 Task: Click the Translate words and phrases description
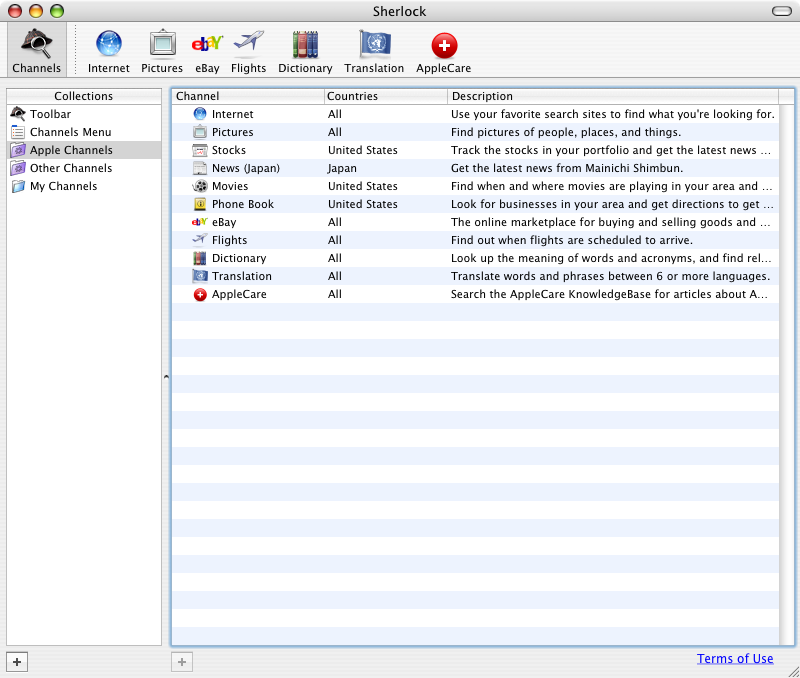[x=610, y=276]
